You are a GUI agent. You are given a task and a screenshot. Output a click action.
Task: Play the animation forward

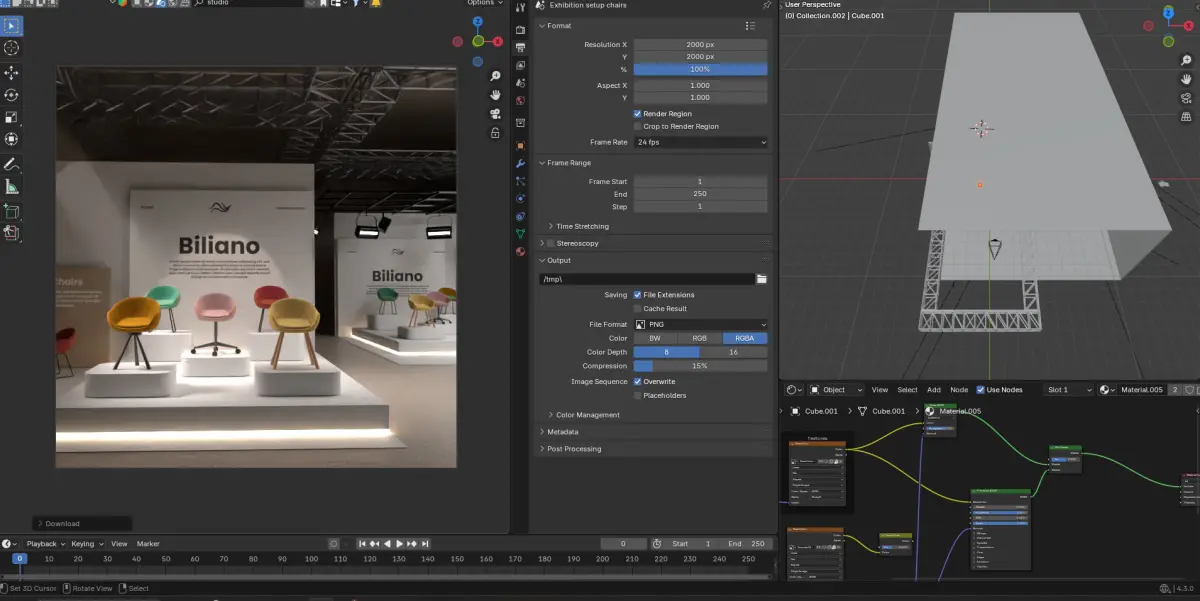point(399,543)
